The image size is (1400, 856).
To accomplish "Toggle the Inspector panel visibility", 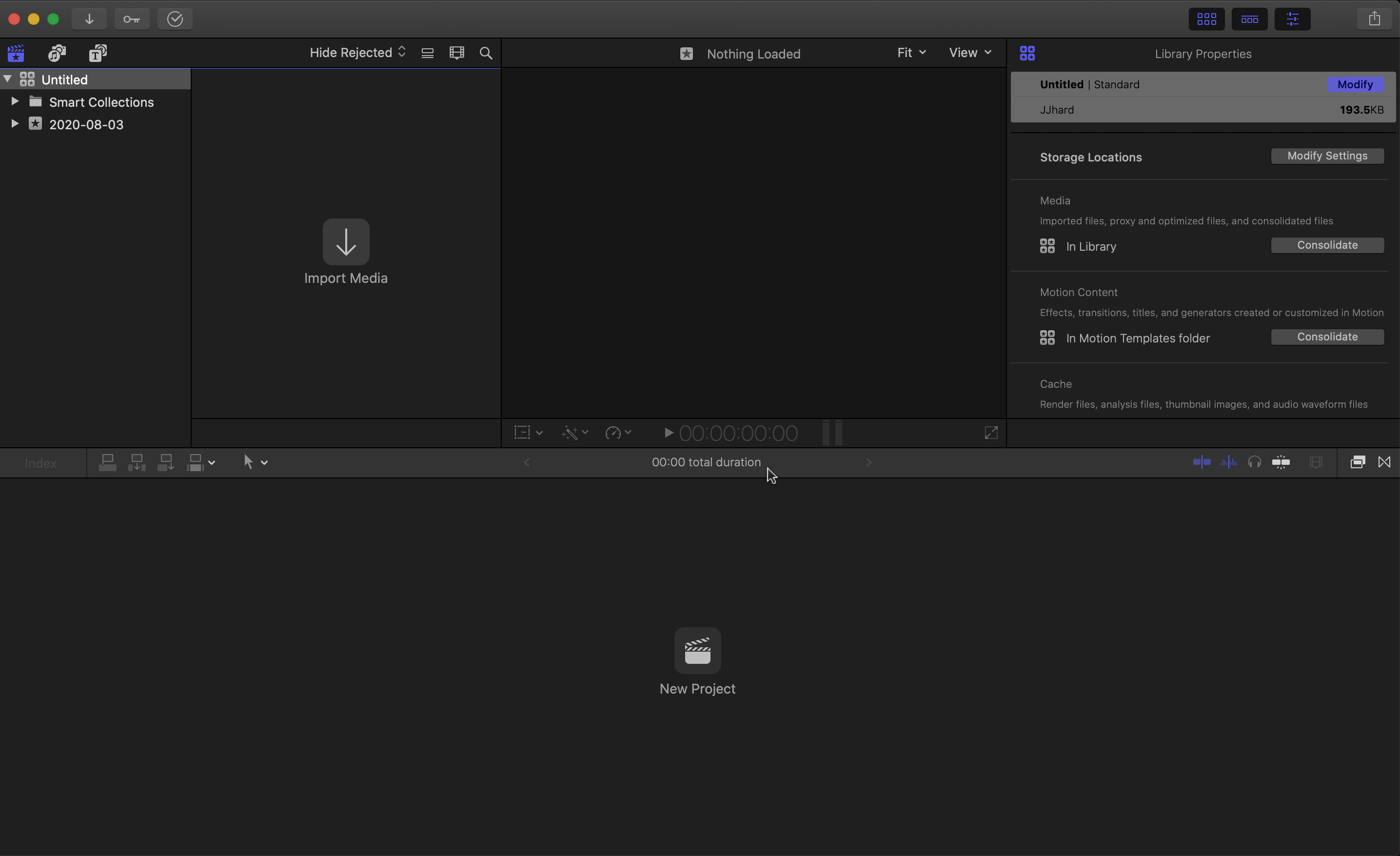I will 1292,19.
